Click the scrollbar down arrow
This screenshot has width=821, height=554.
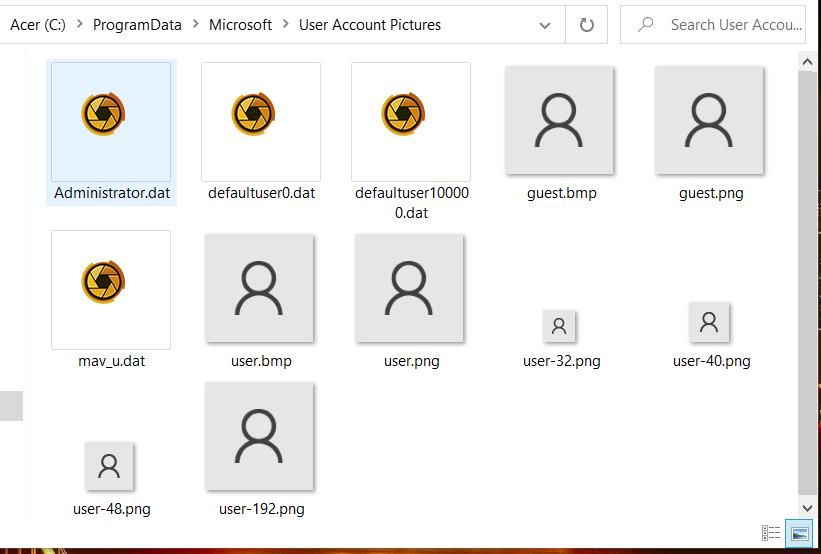(807, 507)
